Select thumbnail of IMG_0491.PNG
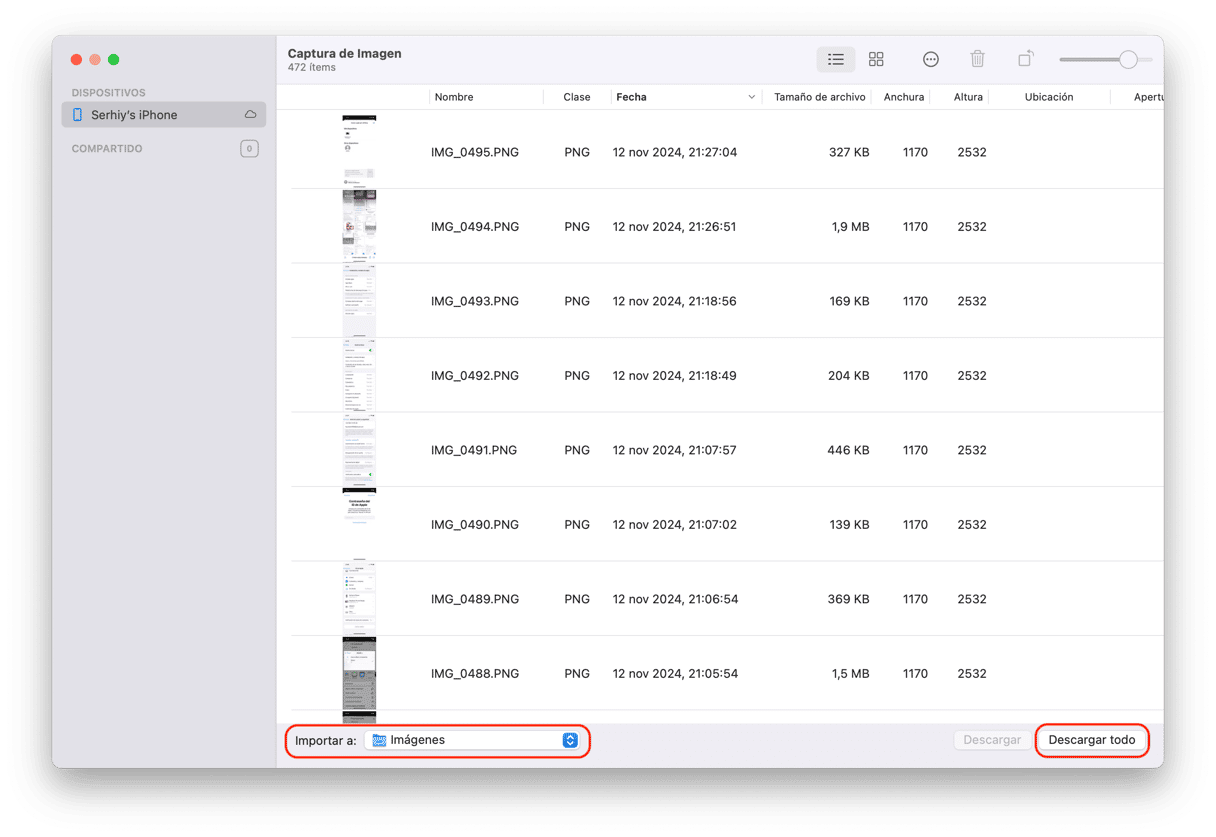Screen dimensions: 1216x837 tap(359, 449)
